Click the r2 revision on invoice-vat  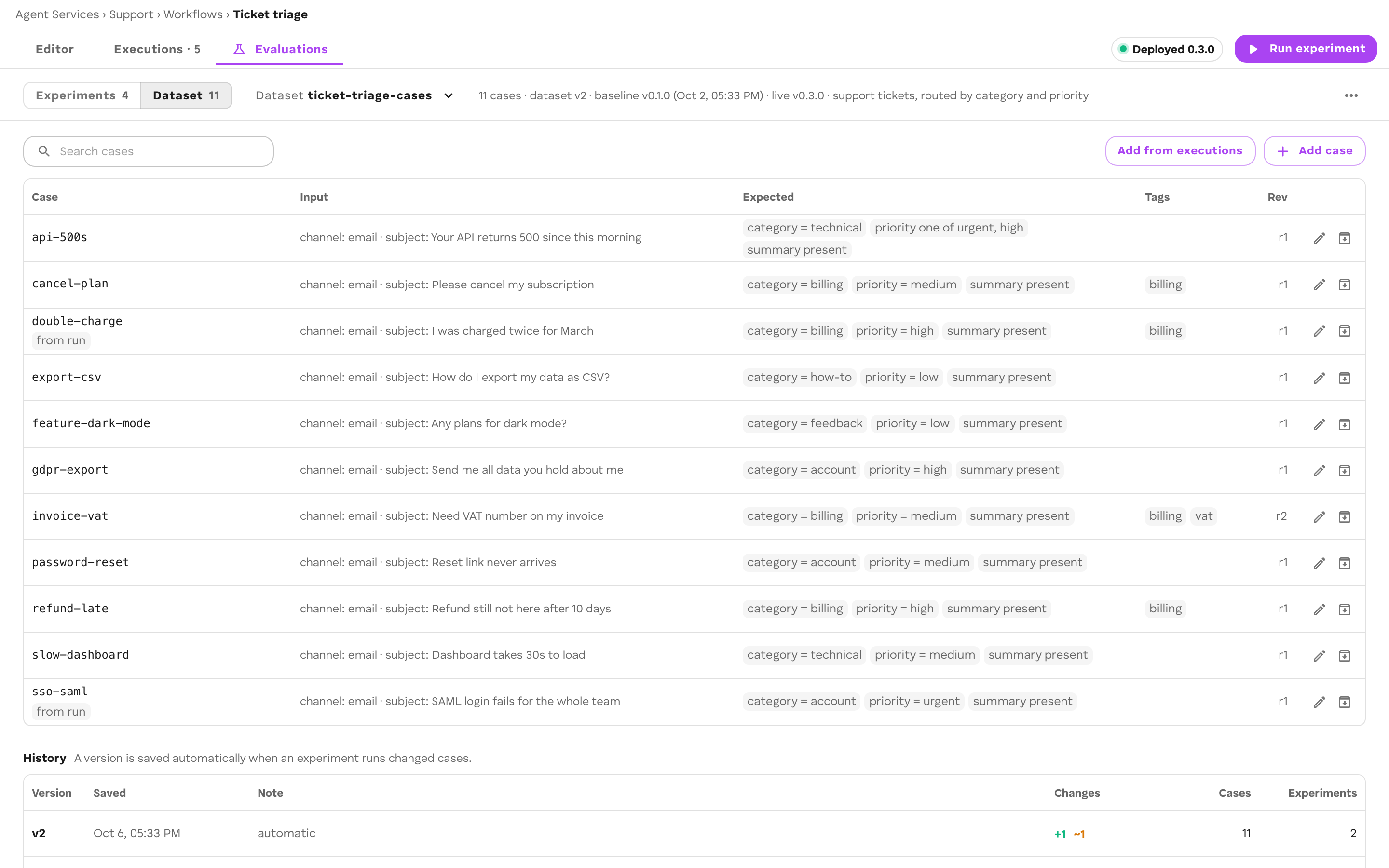click(1281, 516)
